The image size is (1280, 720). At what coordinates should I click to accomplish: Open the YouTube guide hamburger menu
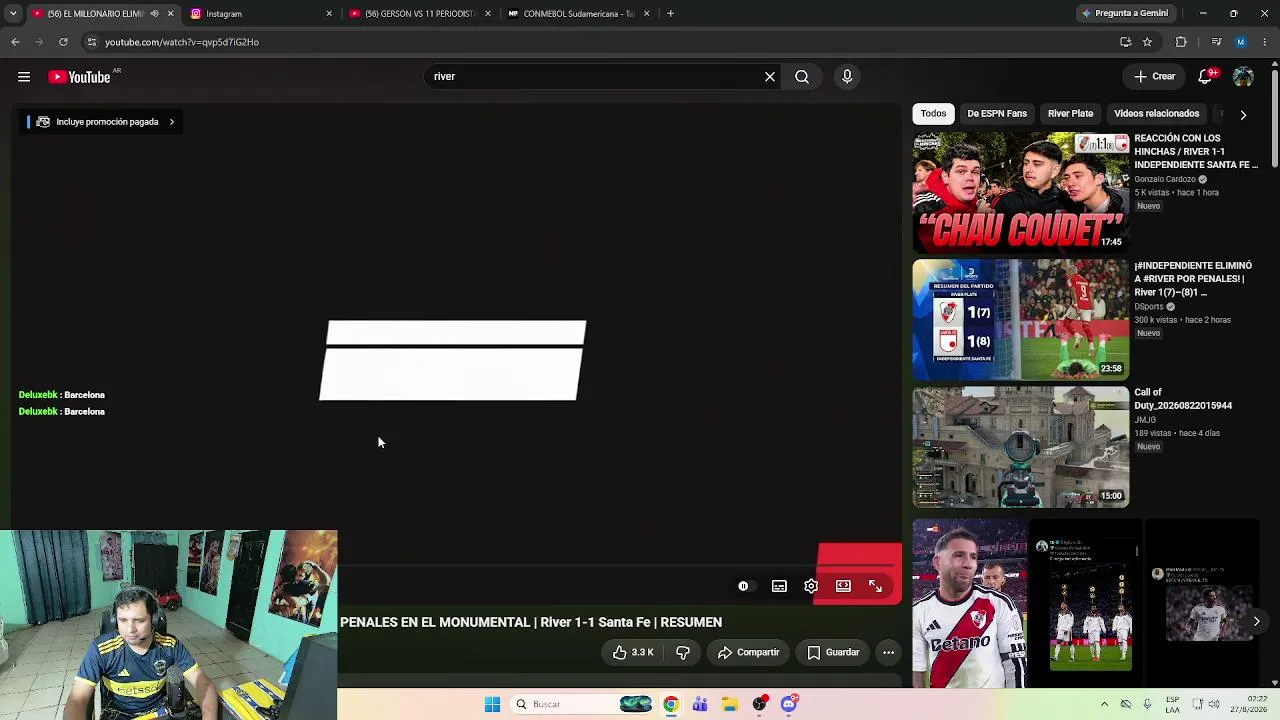[24, 77]
